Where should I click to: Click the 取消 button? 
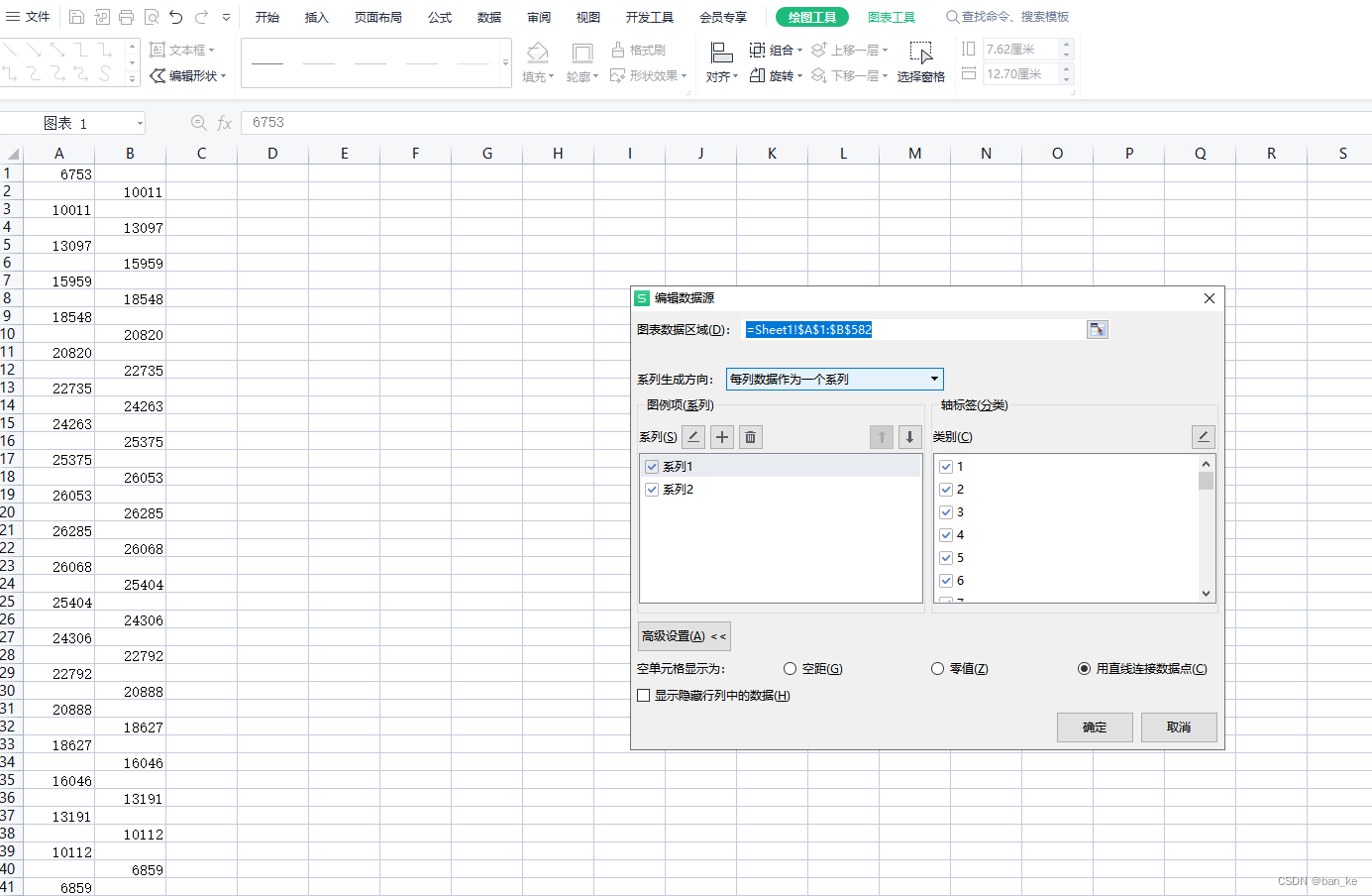pyautogui.click(x=1179, y=728)
